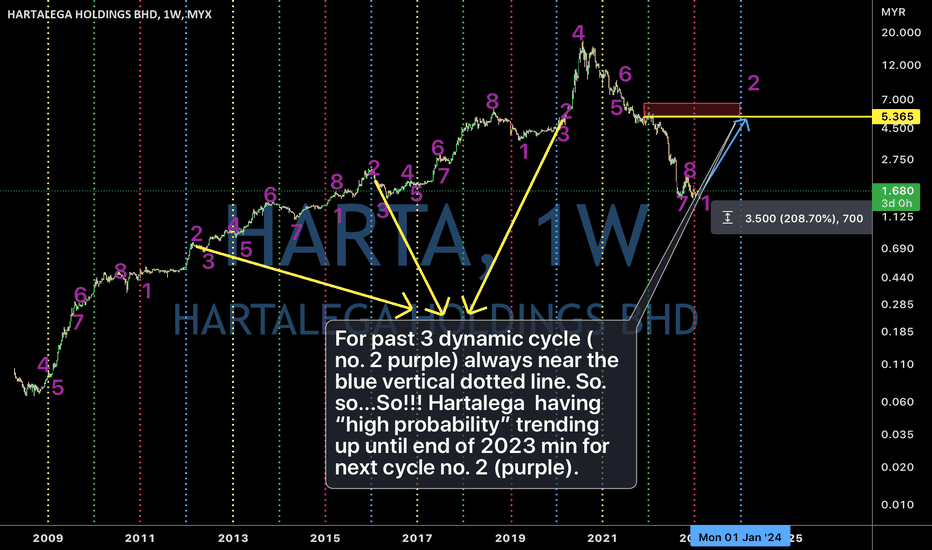This screenshot has height=550, width=932.
Task: Click the 1.125 price axis label
Action: 898,217
